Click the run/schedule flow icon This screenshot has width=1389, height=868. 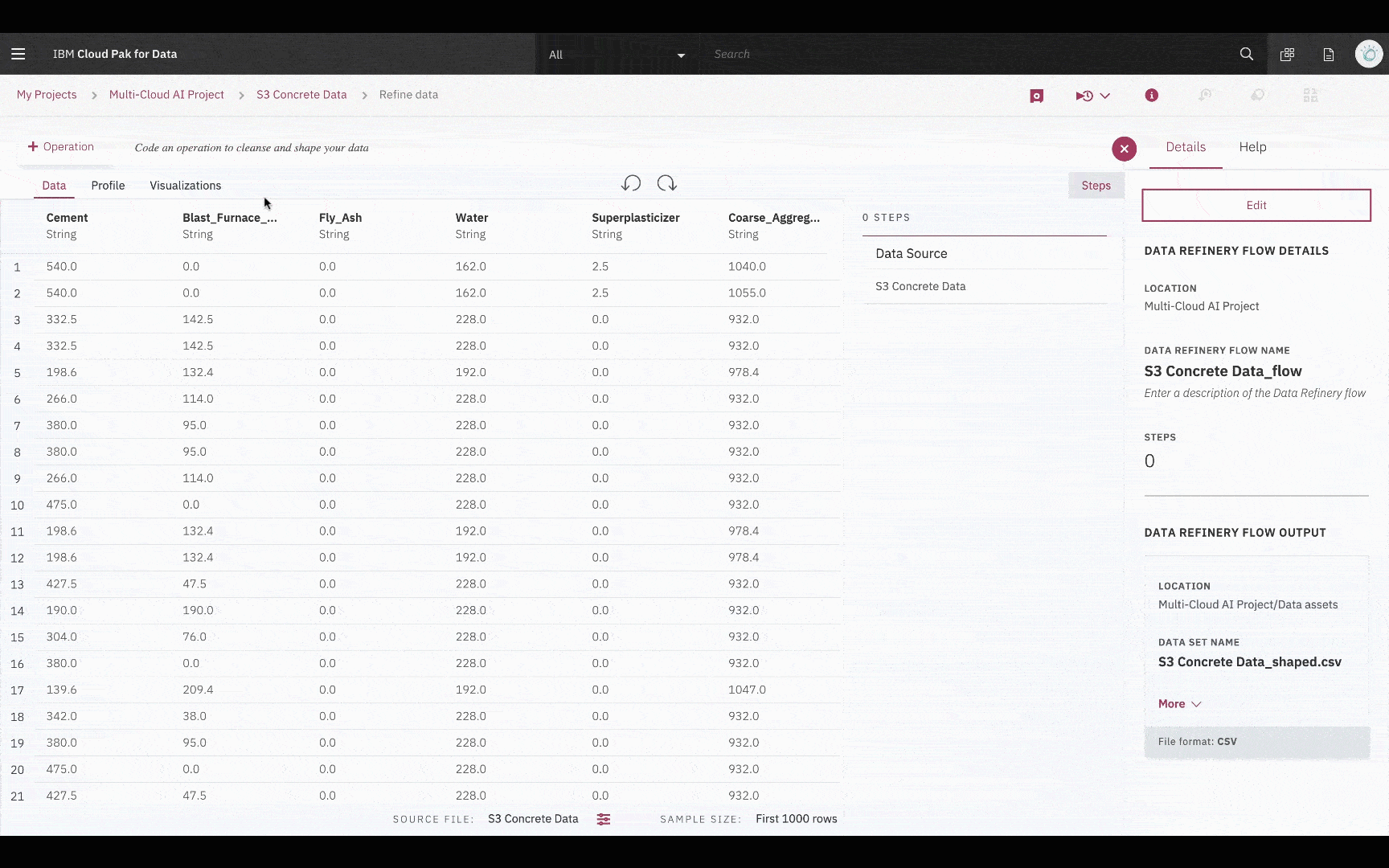(x=1084, y=96)
